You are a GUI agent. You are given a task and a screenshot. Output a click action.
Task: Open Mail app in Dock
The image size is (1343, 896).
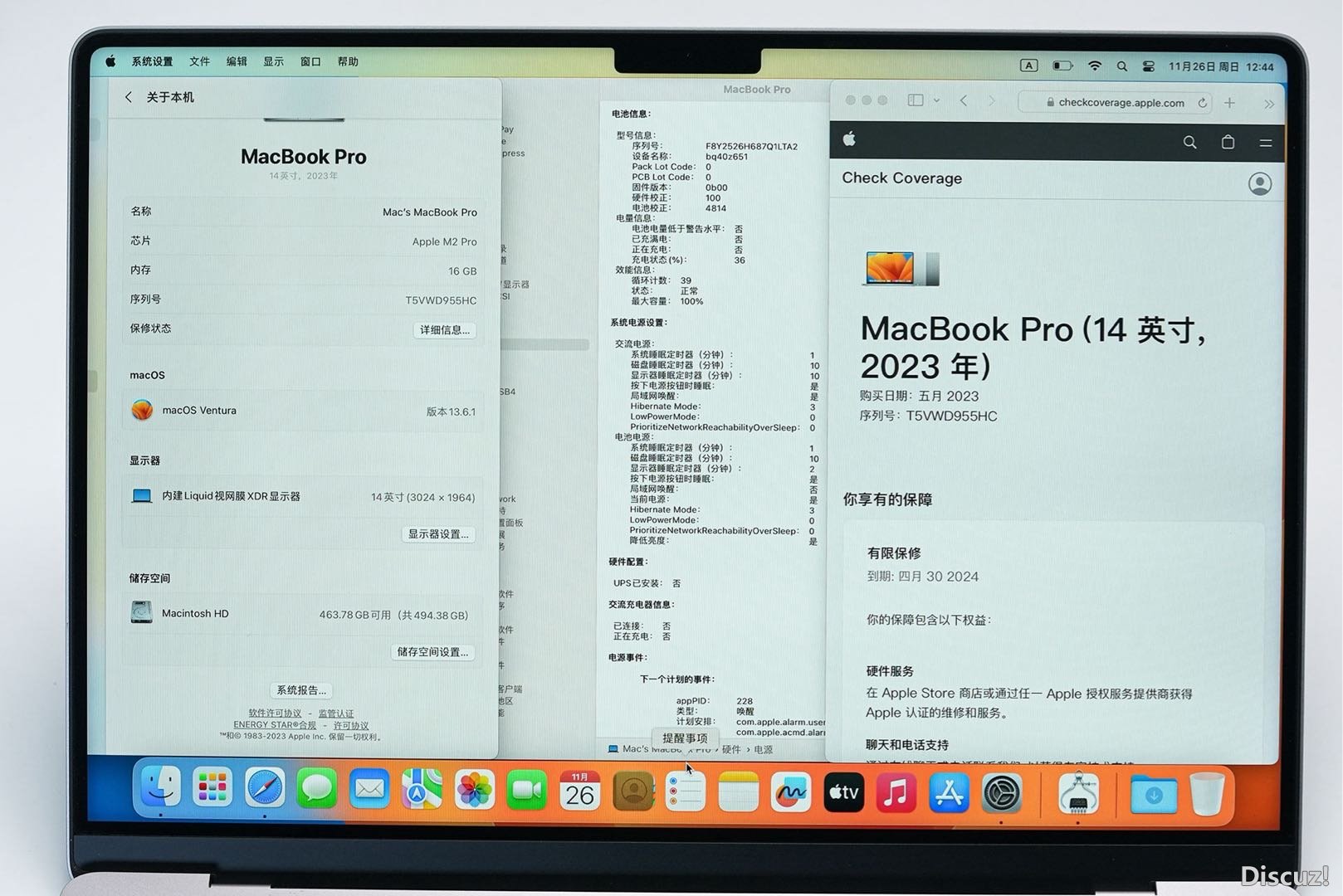tap(369, 789)
